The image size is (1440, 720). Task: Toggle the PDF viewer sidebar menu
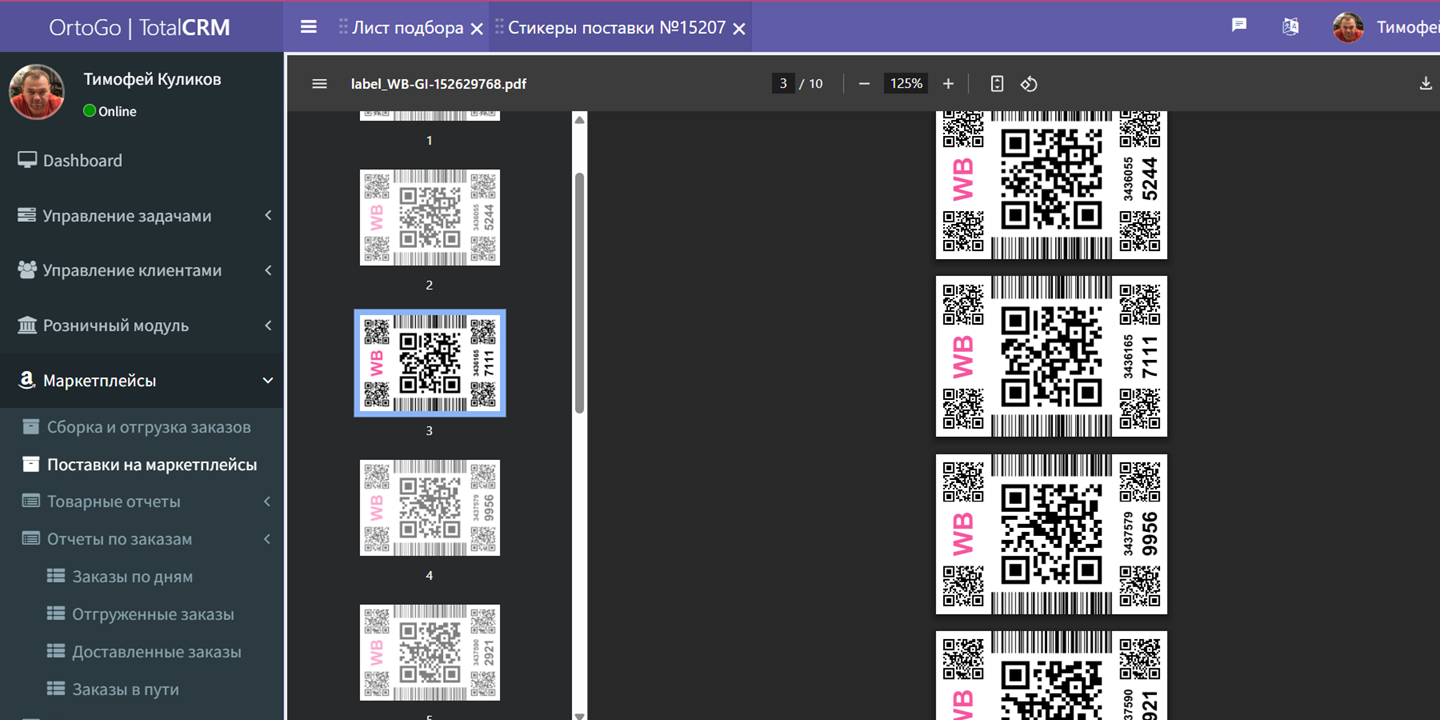point(319,83)
